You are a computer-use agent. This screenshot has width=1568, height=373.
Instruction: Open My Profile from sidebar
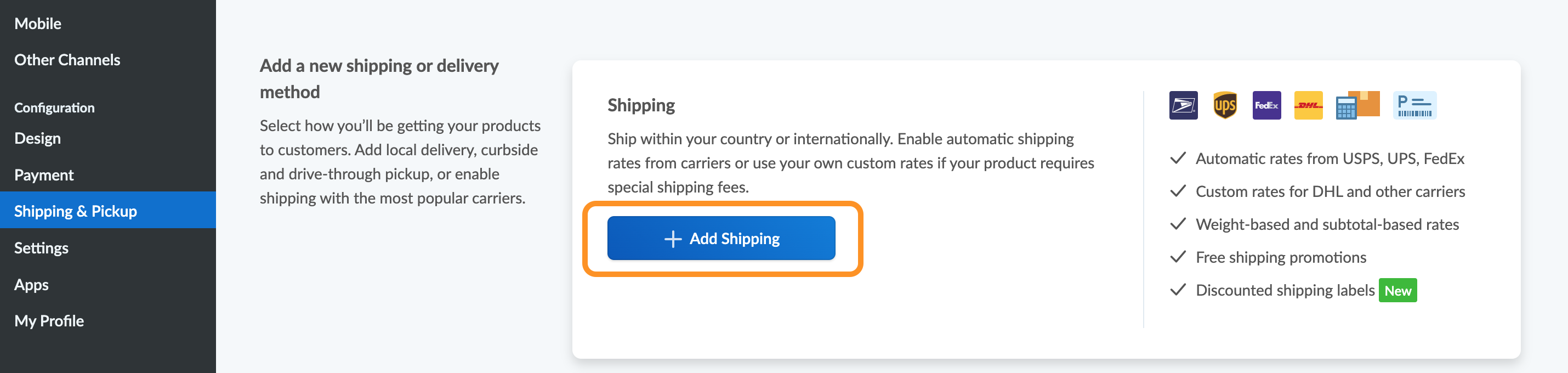coord(49,321)
